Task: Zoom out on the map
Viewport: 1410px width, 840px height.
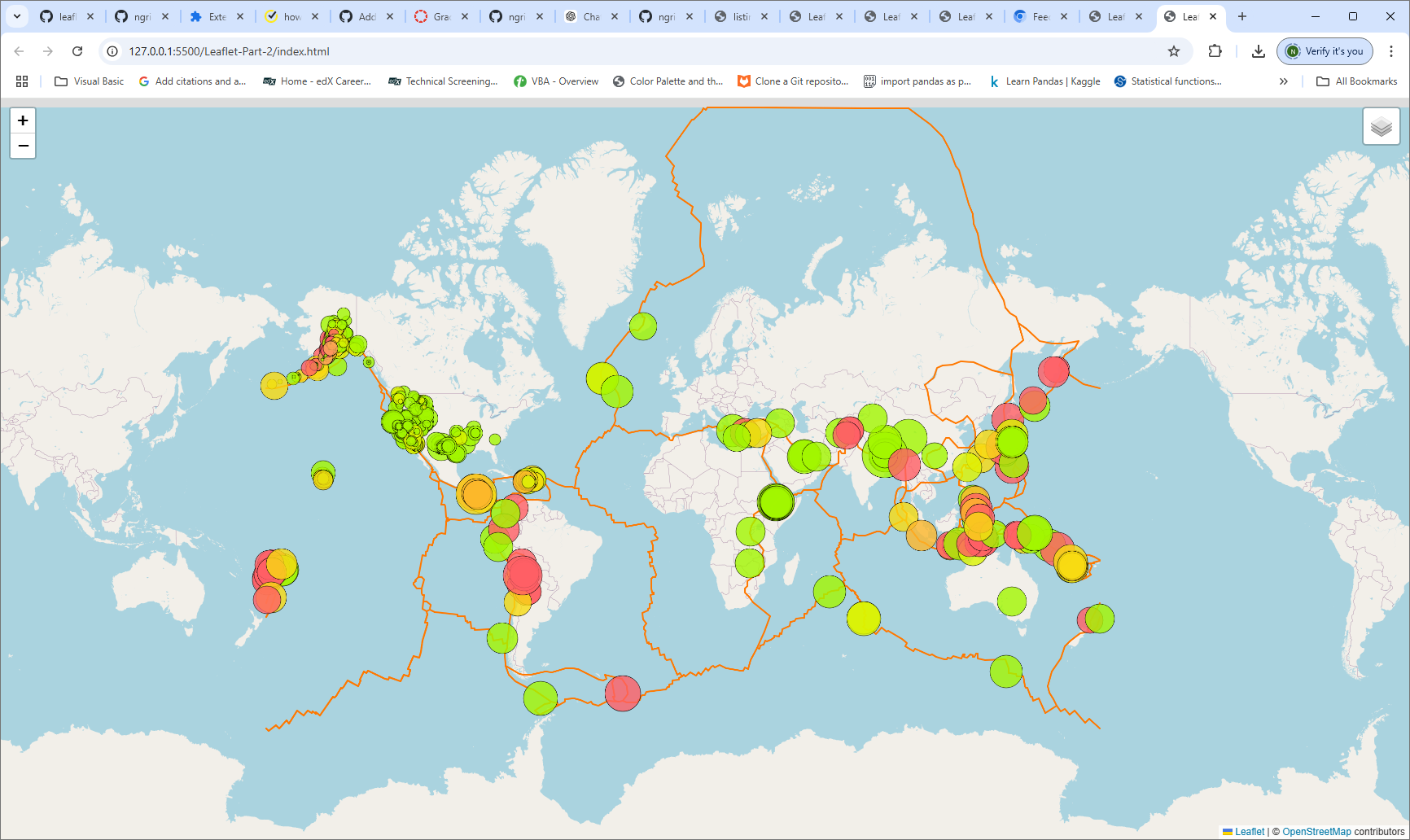Action: pos(23,146)
